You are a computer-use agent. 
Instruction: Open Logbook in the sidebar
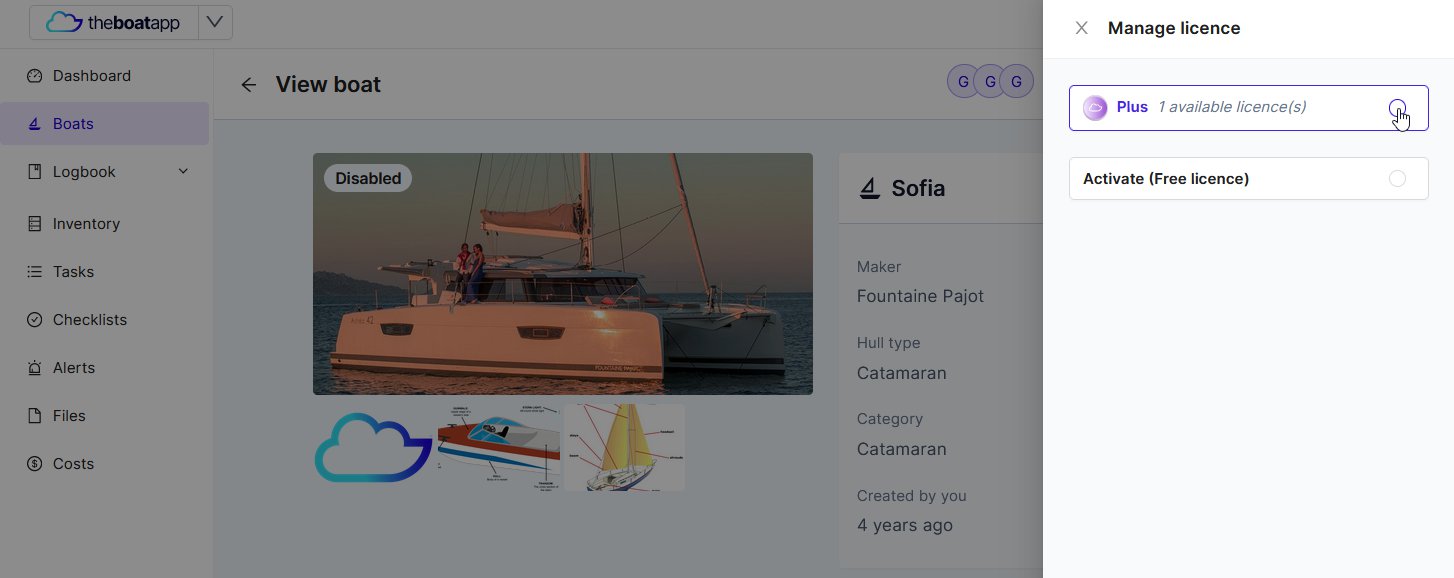(x=84, y=172)
